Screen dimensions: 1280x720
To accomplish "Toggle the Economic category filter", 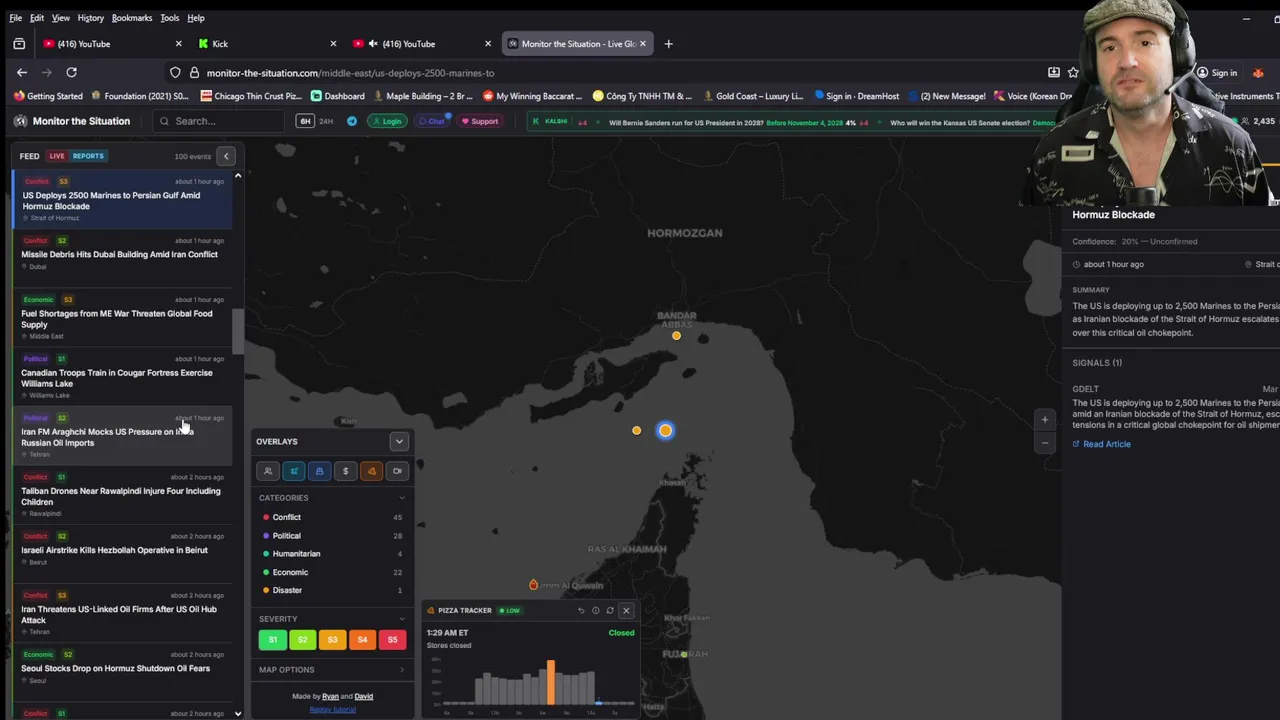I will [x=332, y=572].
